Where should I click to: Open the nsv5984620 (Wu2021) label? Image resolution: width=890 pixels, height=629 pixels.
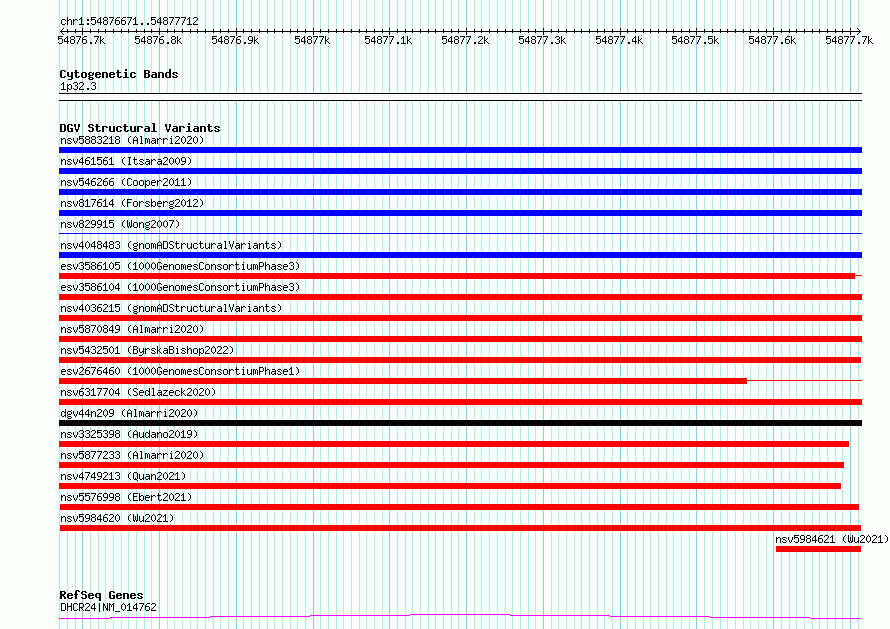[117, 518]
